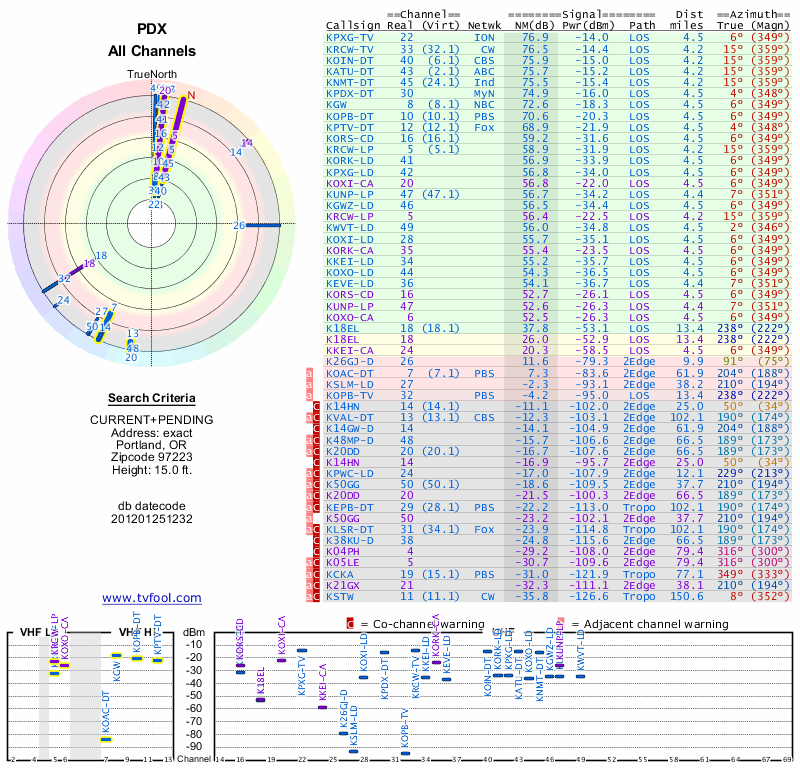Screen dimensions: 800x768
Task: Click the adjacent warning flag beside KOAC-DT
Action: point(309,373)
